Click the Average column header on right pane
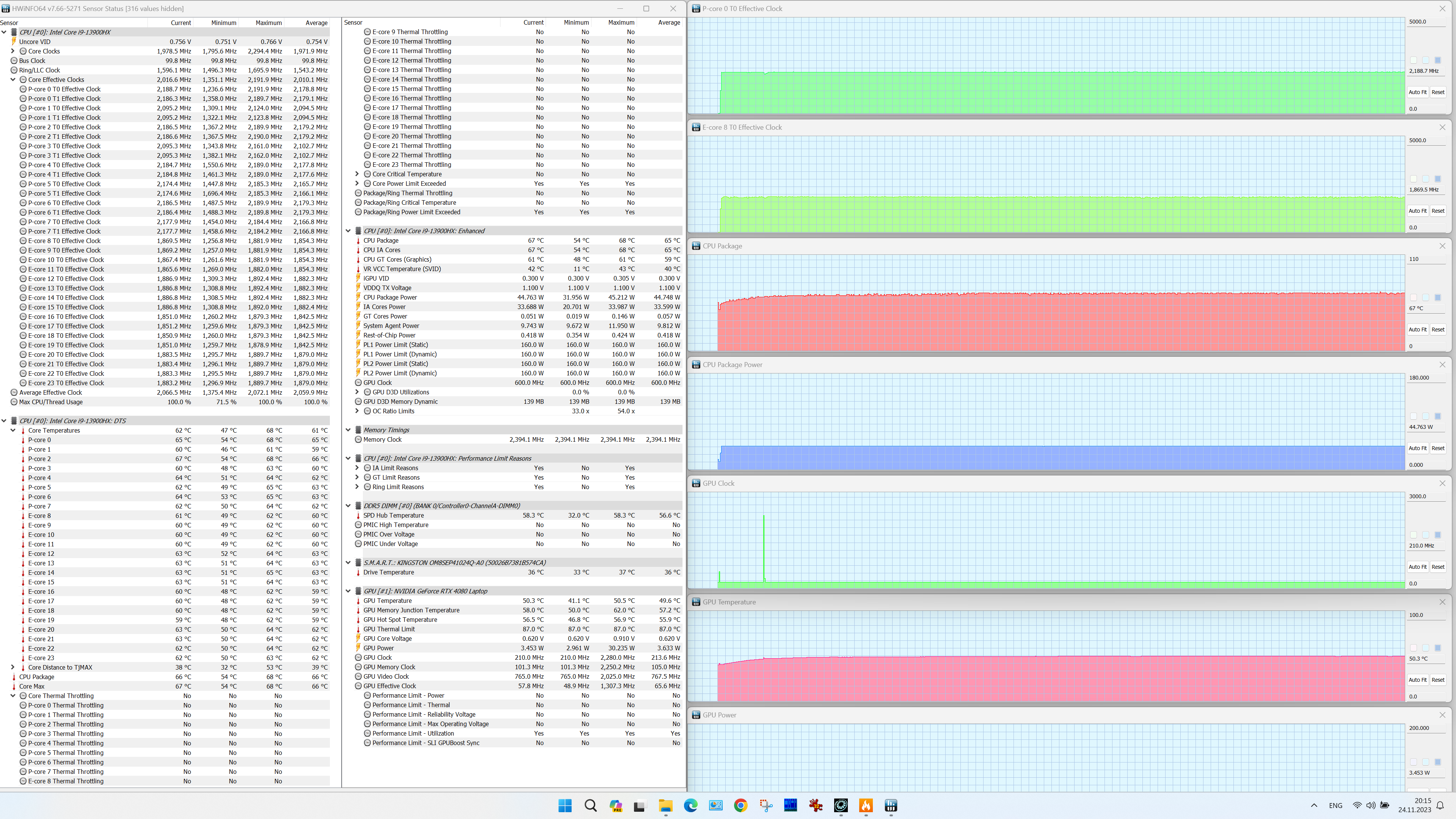 coord(668,23)
